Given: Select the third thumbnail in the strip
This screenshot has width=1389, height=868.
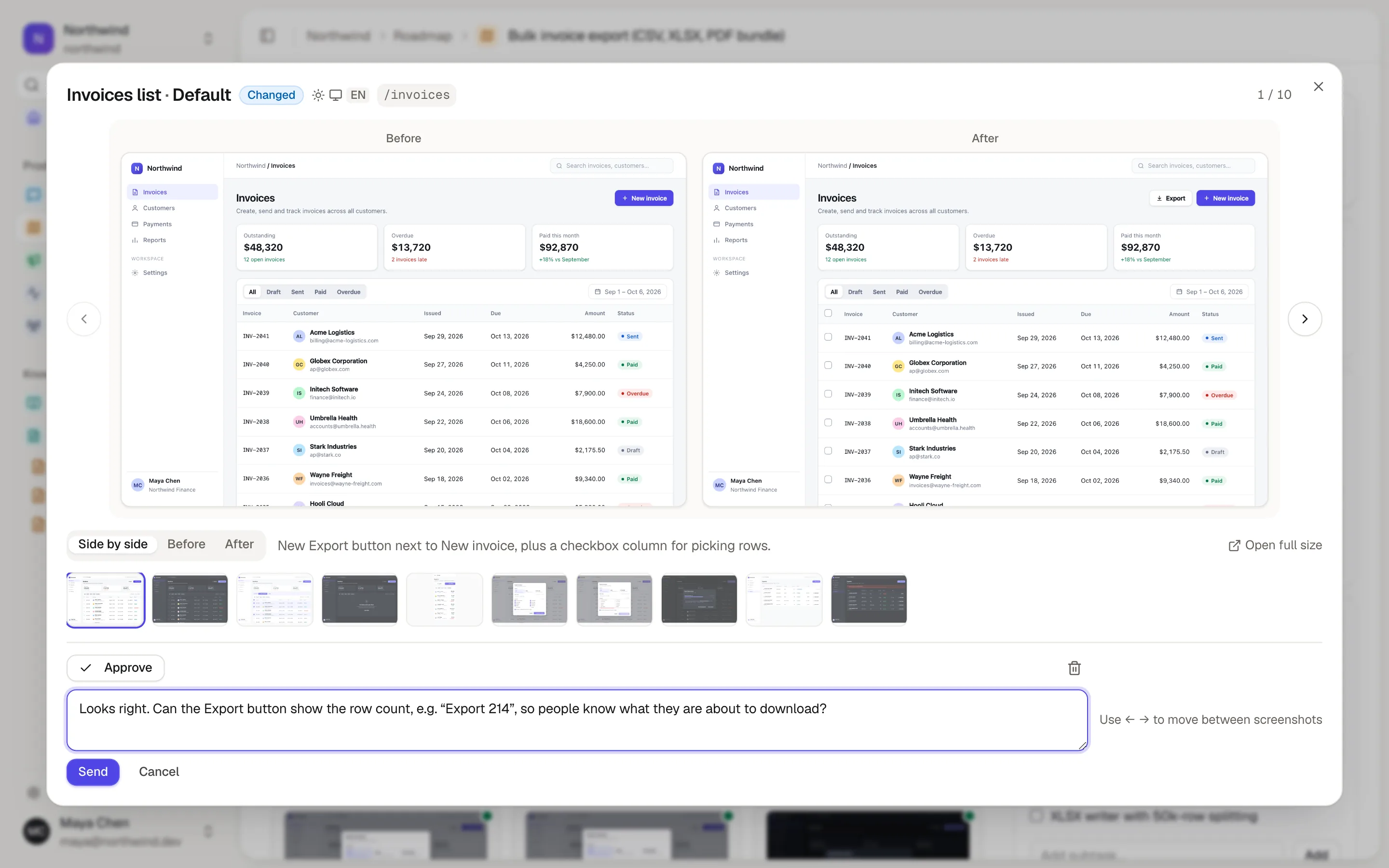Looking at the screenshot, I should [275, 599].
